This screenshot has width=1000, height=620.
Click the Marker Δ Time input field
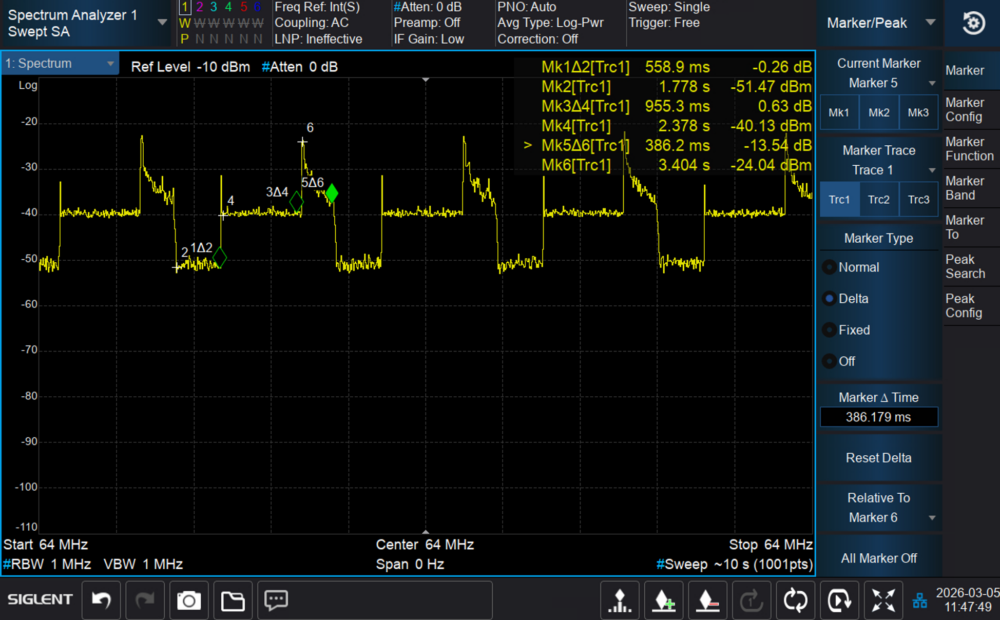tap(878, 417)
